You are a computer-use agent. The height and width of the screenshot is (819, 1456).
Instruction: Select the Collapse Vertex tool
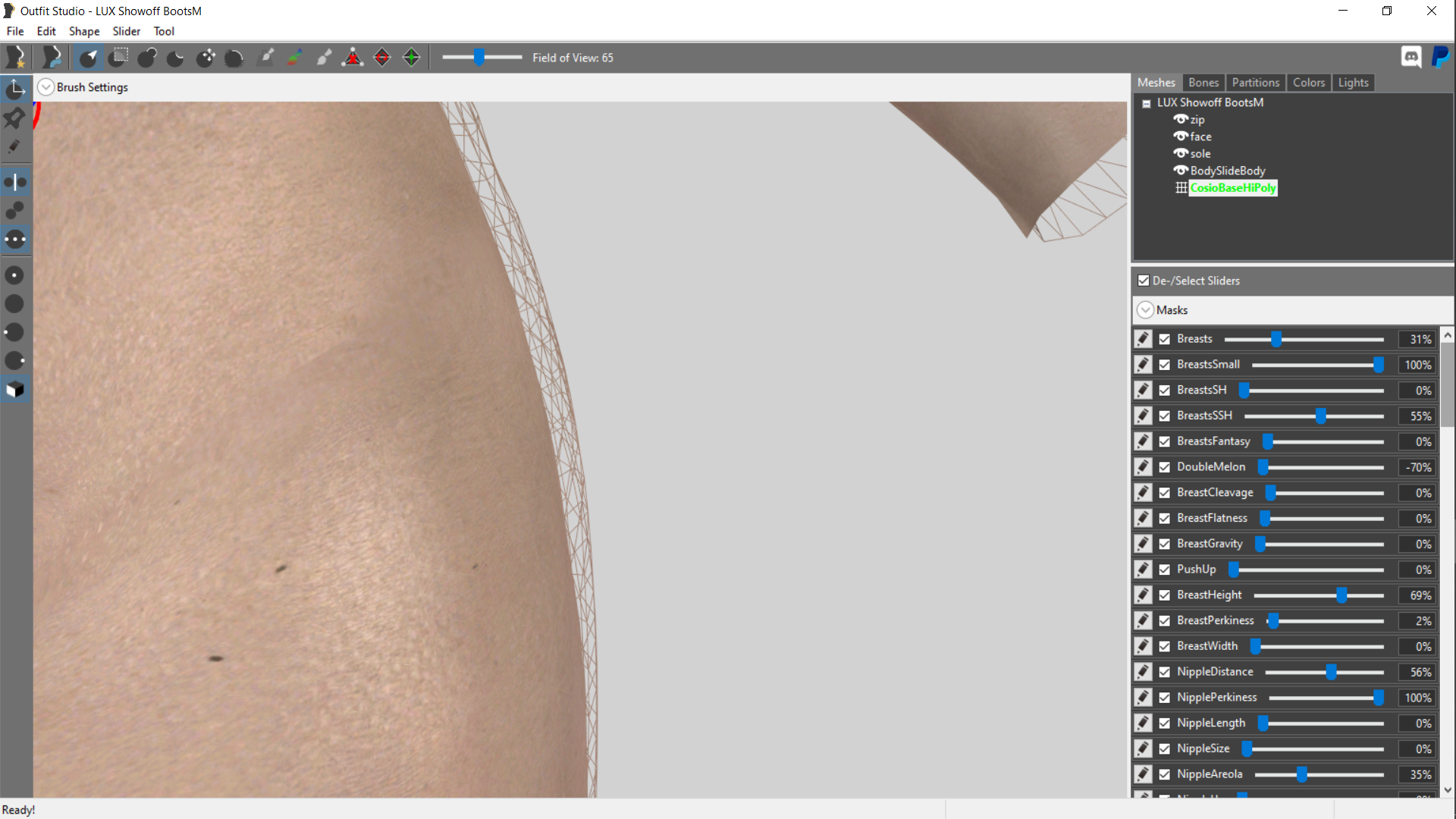[353, 58]
